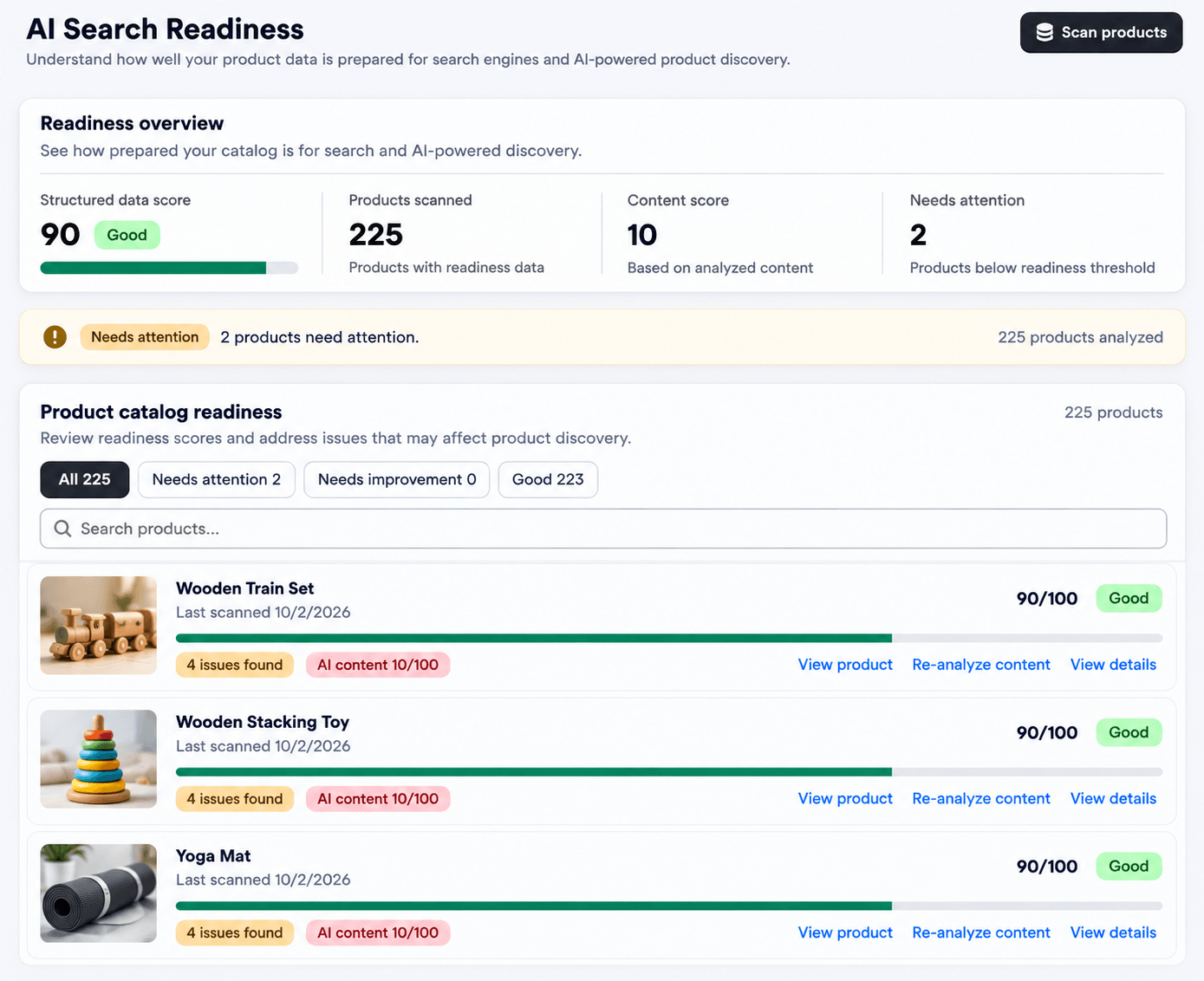Show the Good 223 filter tab
This screenshot has height=981, width=1204.
(x=548, y=480)
